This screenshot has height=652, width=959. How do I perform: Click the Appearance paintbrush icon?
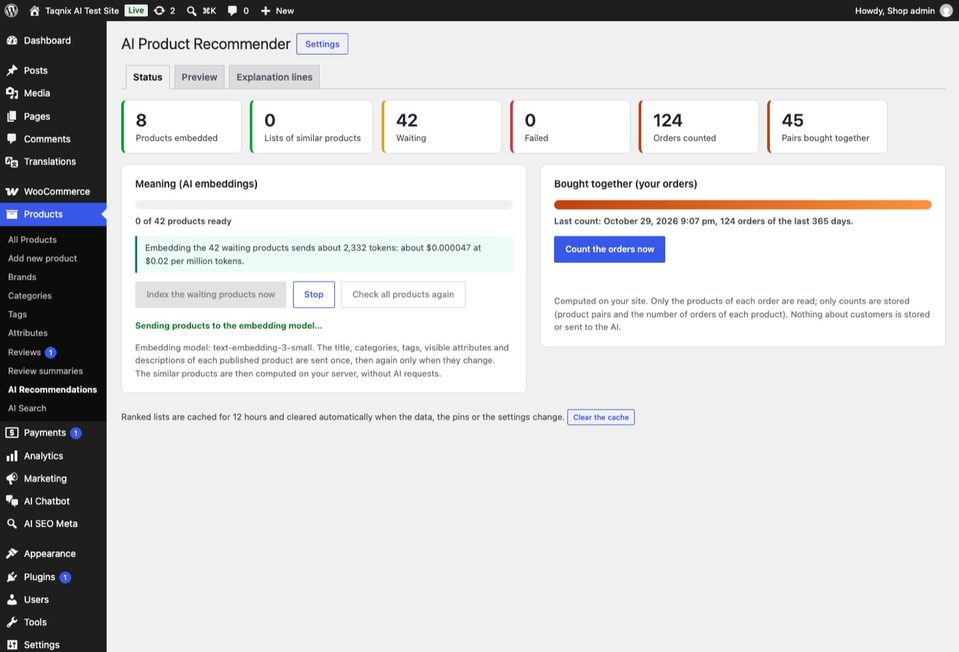pos(12,554)
